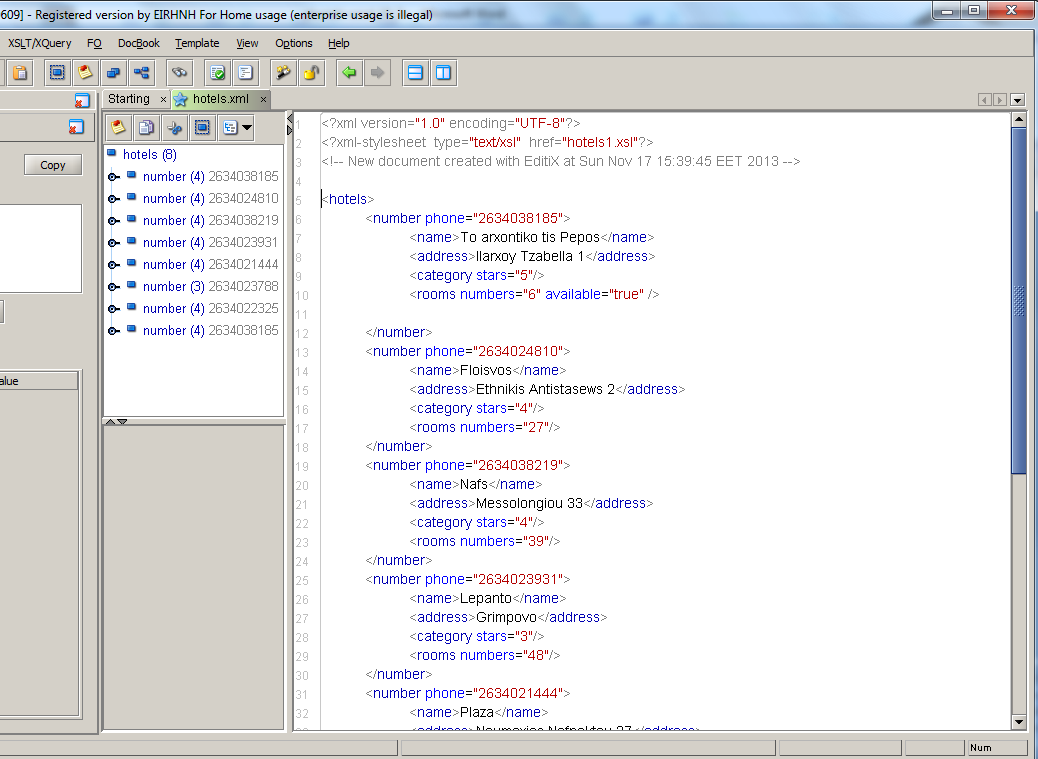
Task: Click the editor scrollbar up arrow
Action: click(1019, 120)
